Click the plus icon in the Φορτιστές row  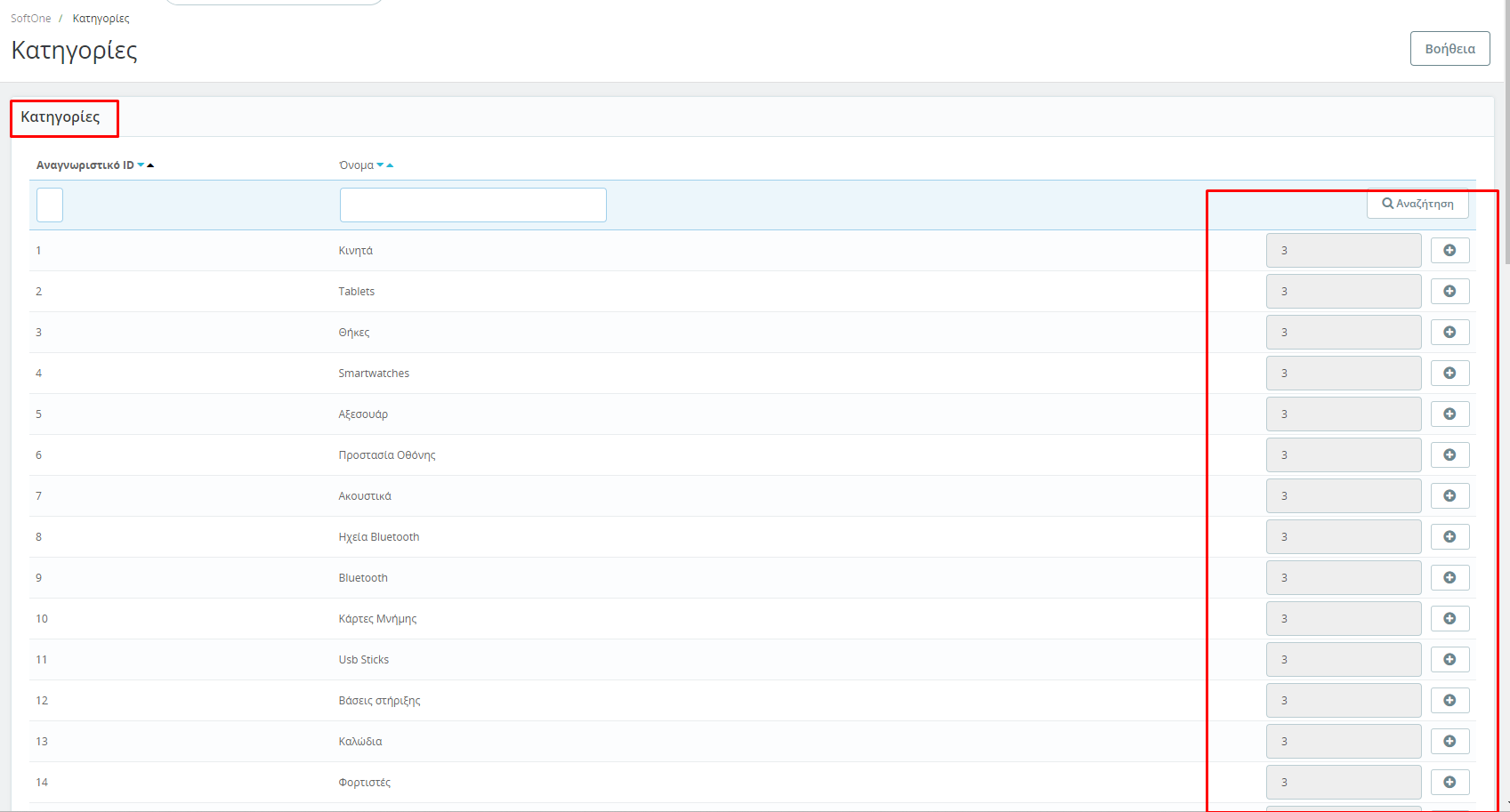click(1449, 783)
